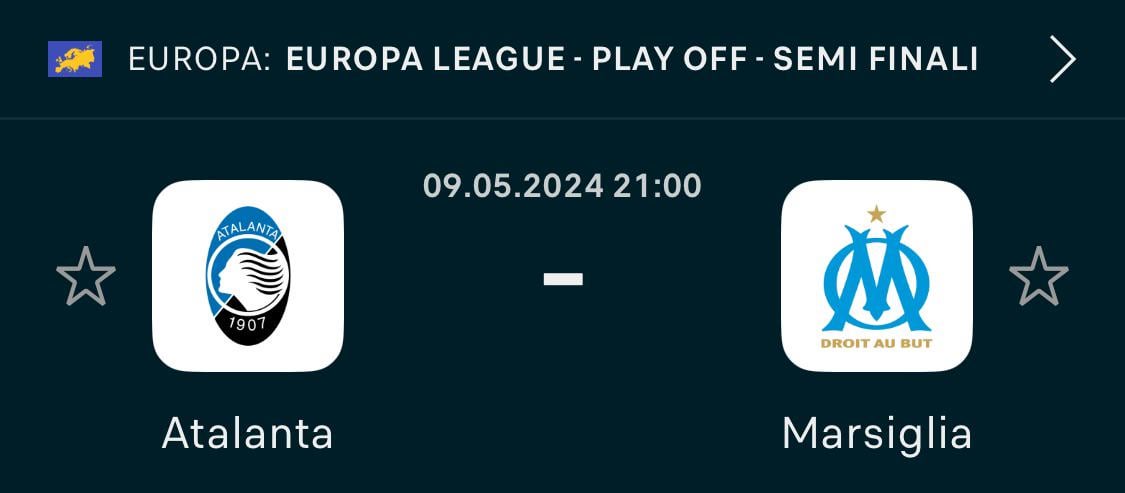The height and width of the screenshot is (493, 1125).
Task: Favorite Atalanta using the left star
Action: [86, 276]
